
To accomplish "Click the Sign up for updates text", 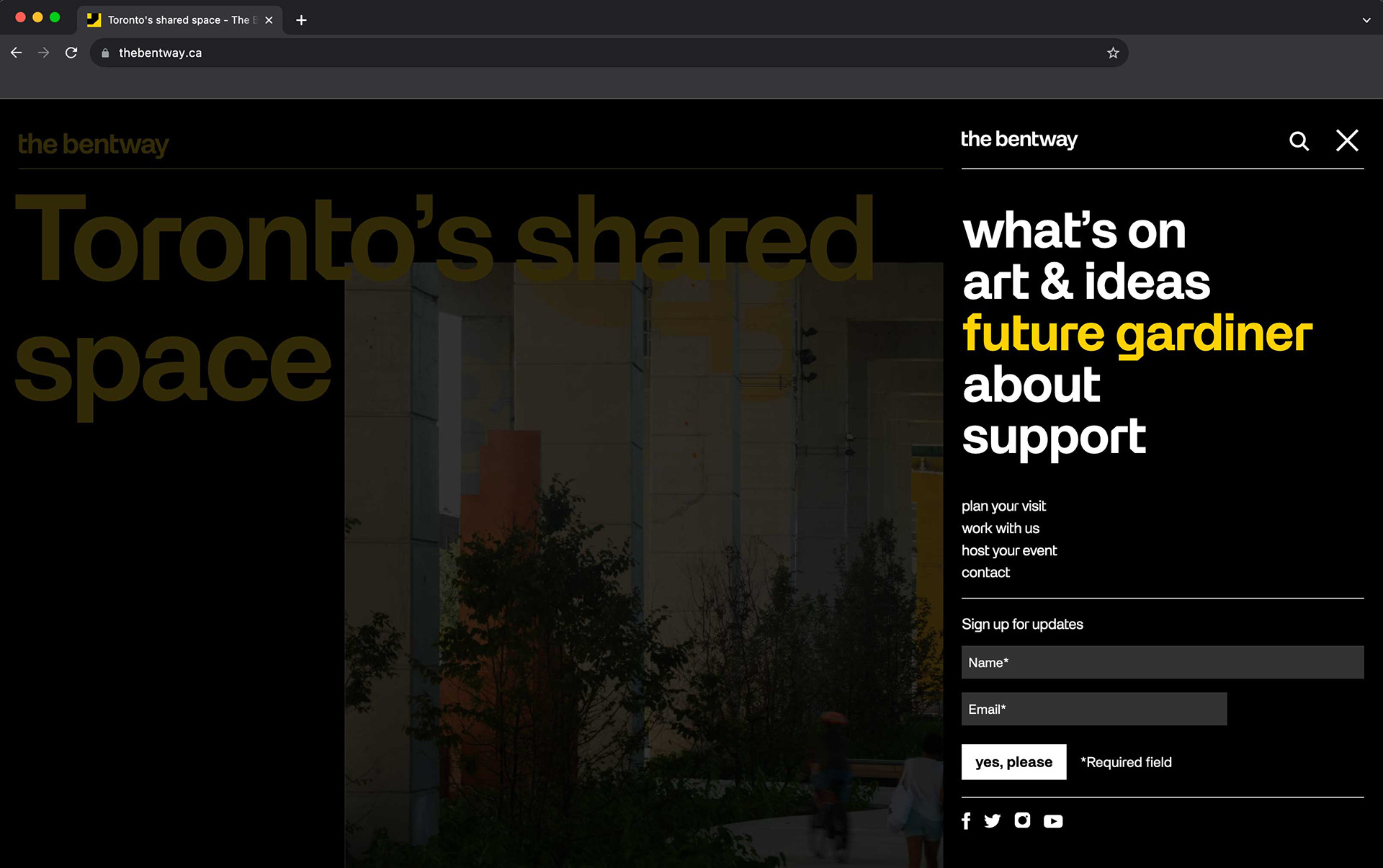I will [x=1022, y=625].
